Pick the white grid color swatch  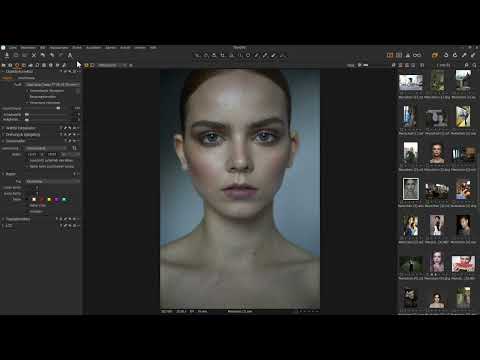(x=34, y=199)
